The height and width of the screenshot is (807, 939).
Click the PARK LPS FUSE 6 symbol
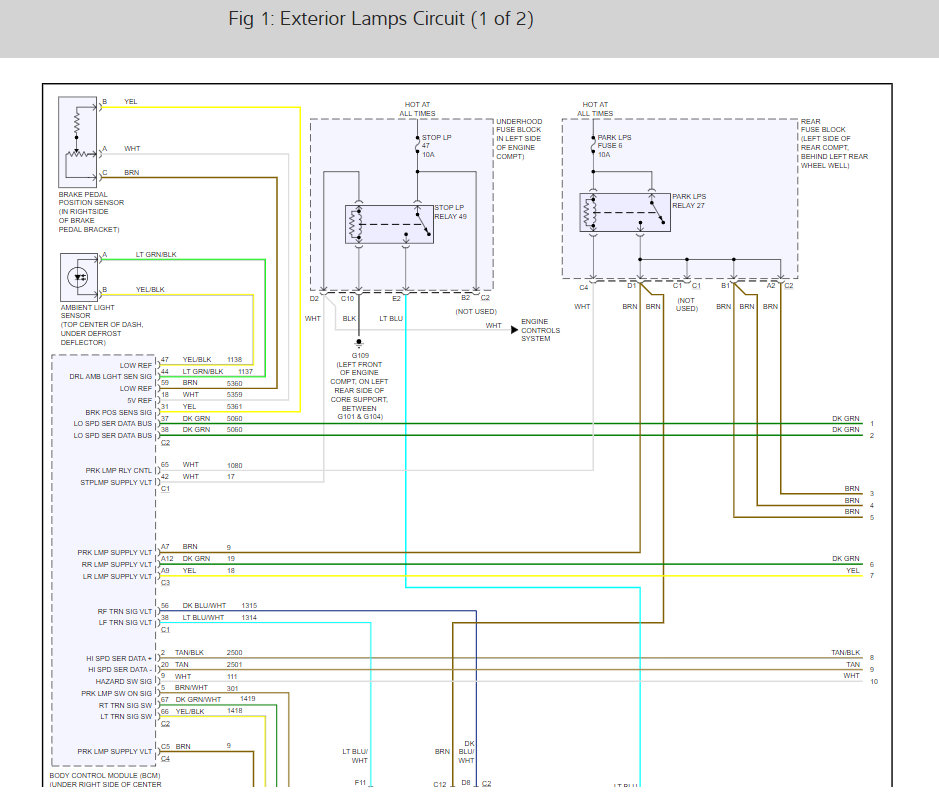tap(593, 145)
